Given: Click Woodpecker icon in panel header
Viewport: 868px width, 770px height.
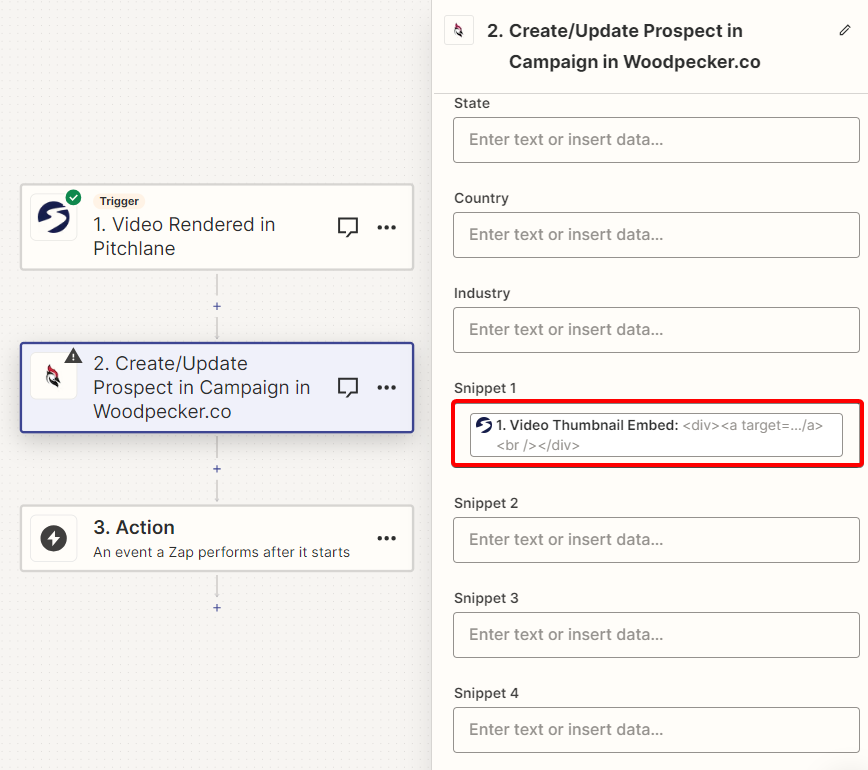Looking at the screenshot, I should (459, 30).
